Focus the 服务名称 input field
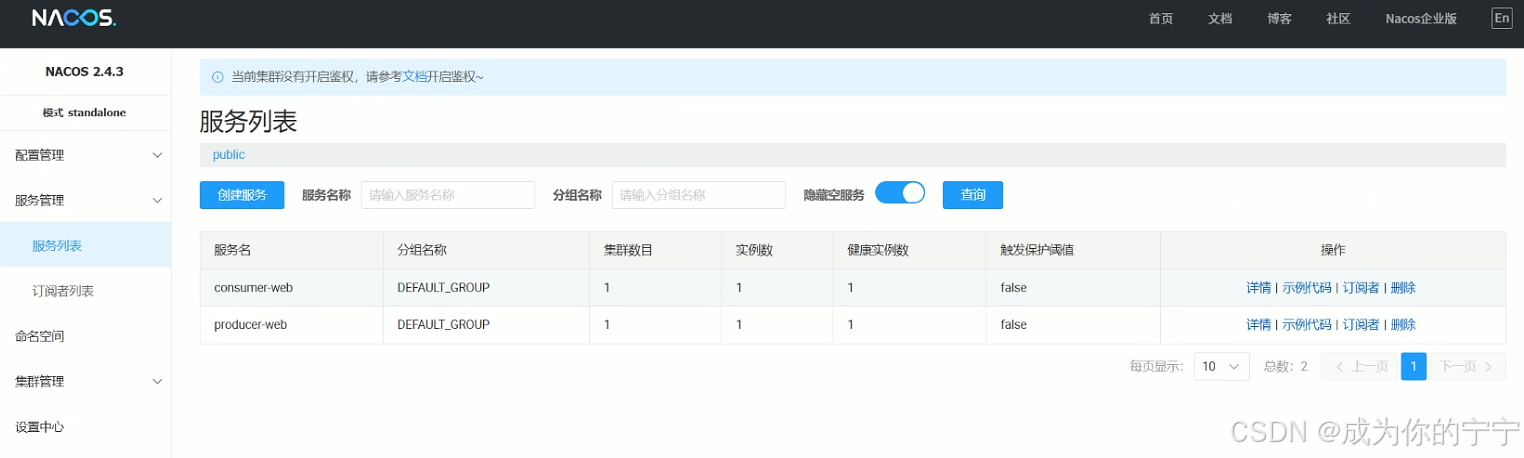 pos(448,195)
